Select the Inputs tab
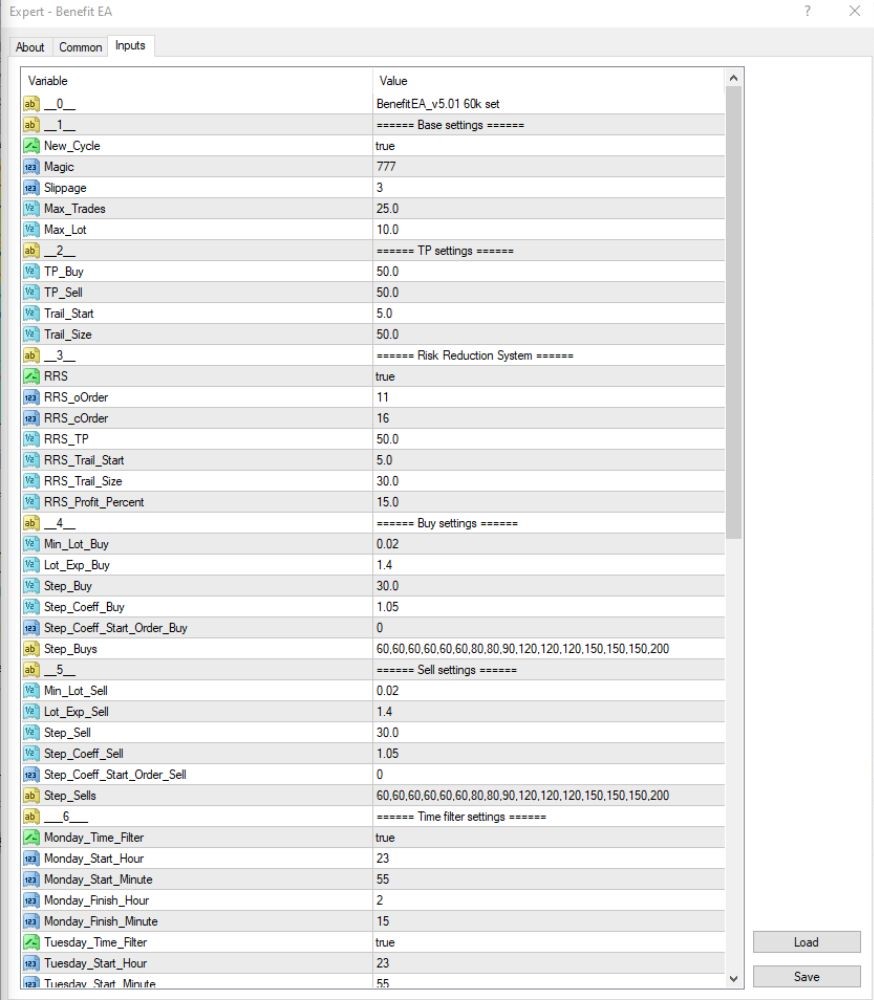874x1000 pixels. pyautogui.click(x=130, y=45)
